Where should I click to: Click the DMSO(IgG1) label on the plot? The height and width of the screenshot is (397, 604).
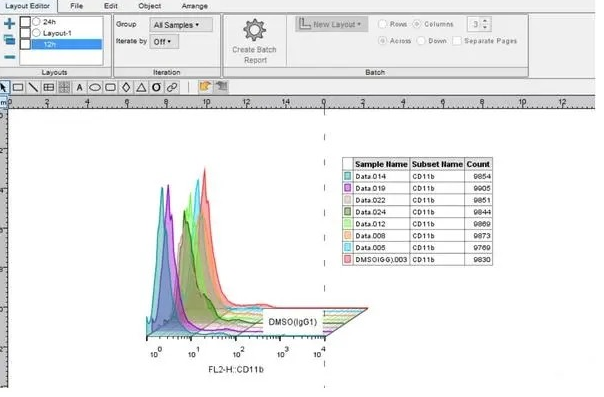(x=293, y=322)
